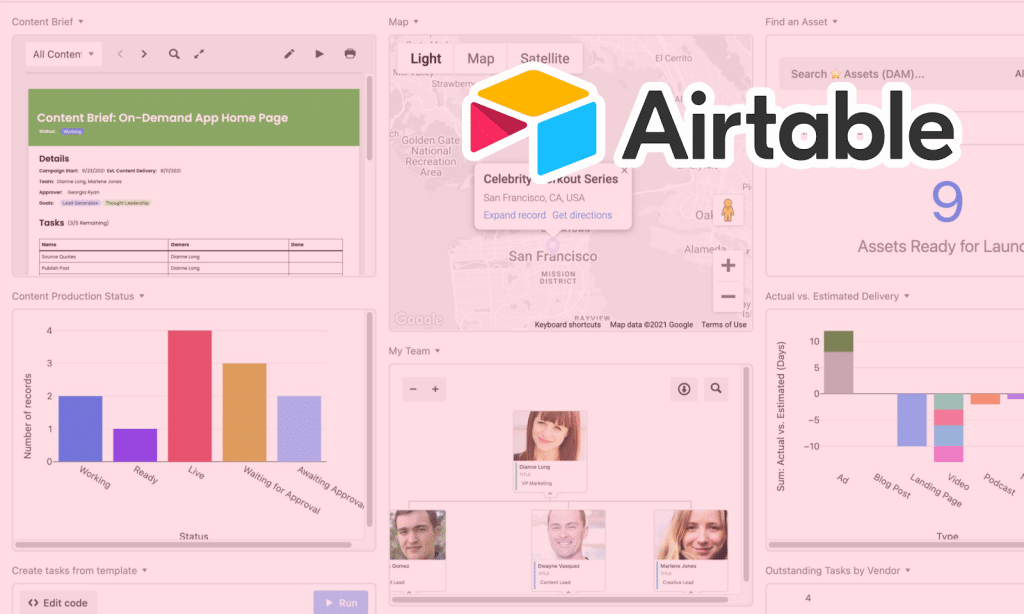
Task: Open Expand record on Celebrity Workout Series
Action: [x=513, y=215]
